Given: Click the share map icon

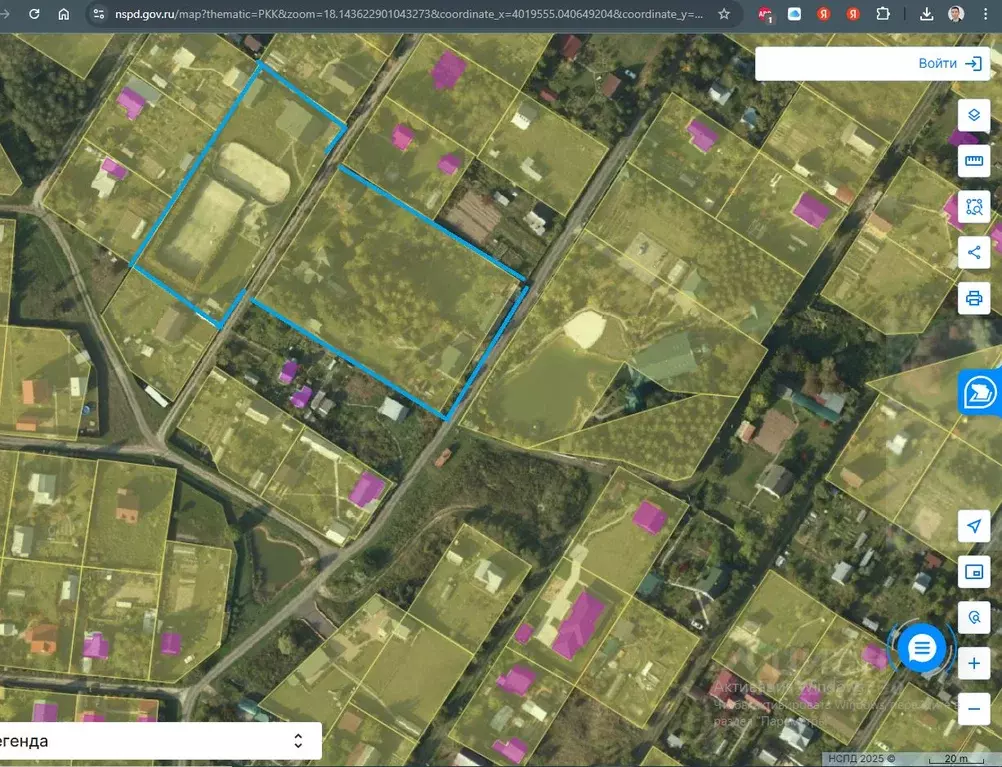Looking at the screenshot, I should 973,252.
